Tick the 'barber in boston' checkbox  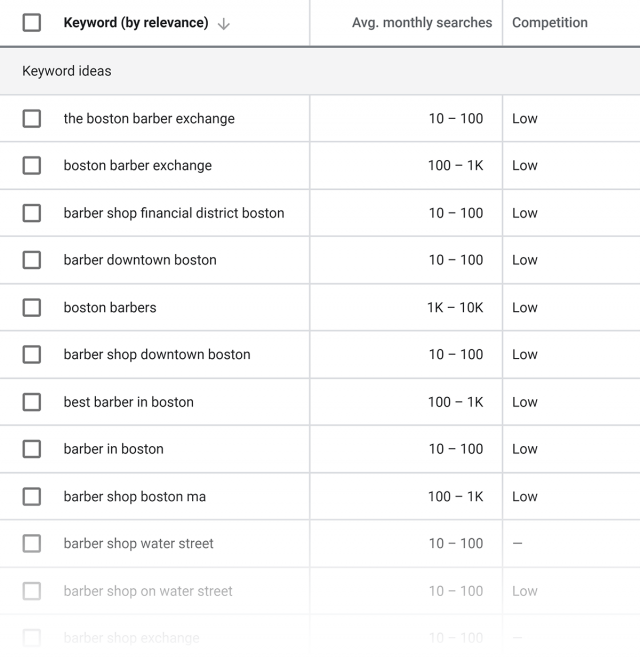pos(32,449)
